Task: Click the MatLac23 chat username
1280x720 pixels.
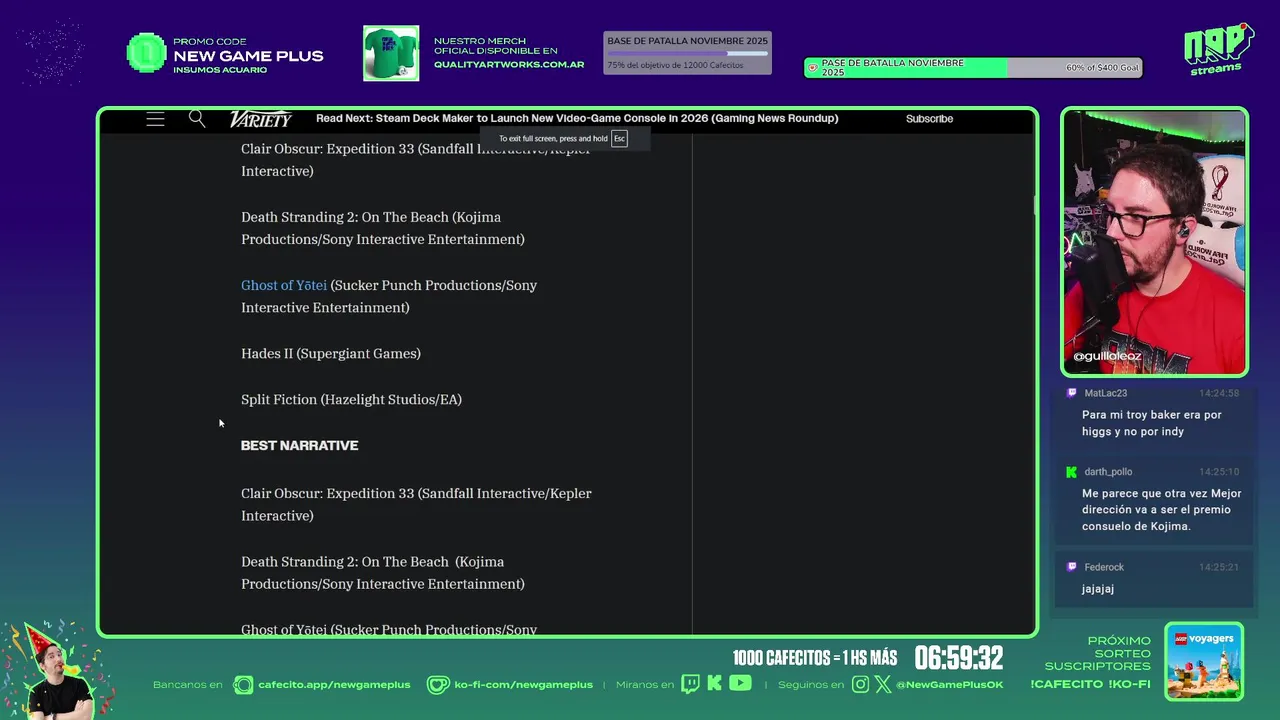Action: (x=1105, y=393)
